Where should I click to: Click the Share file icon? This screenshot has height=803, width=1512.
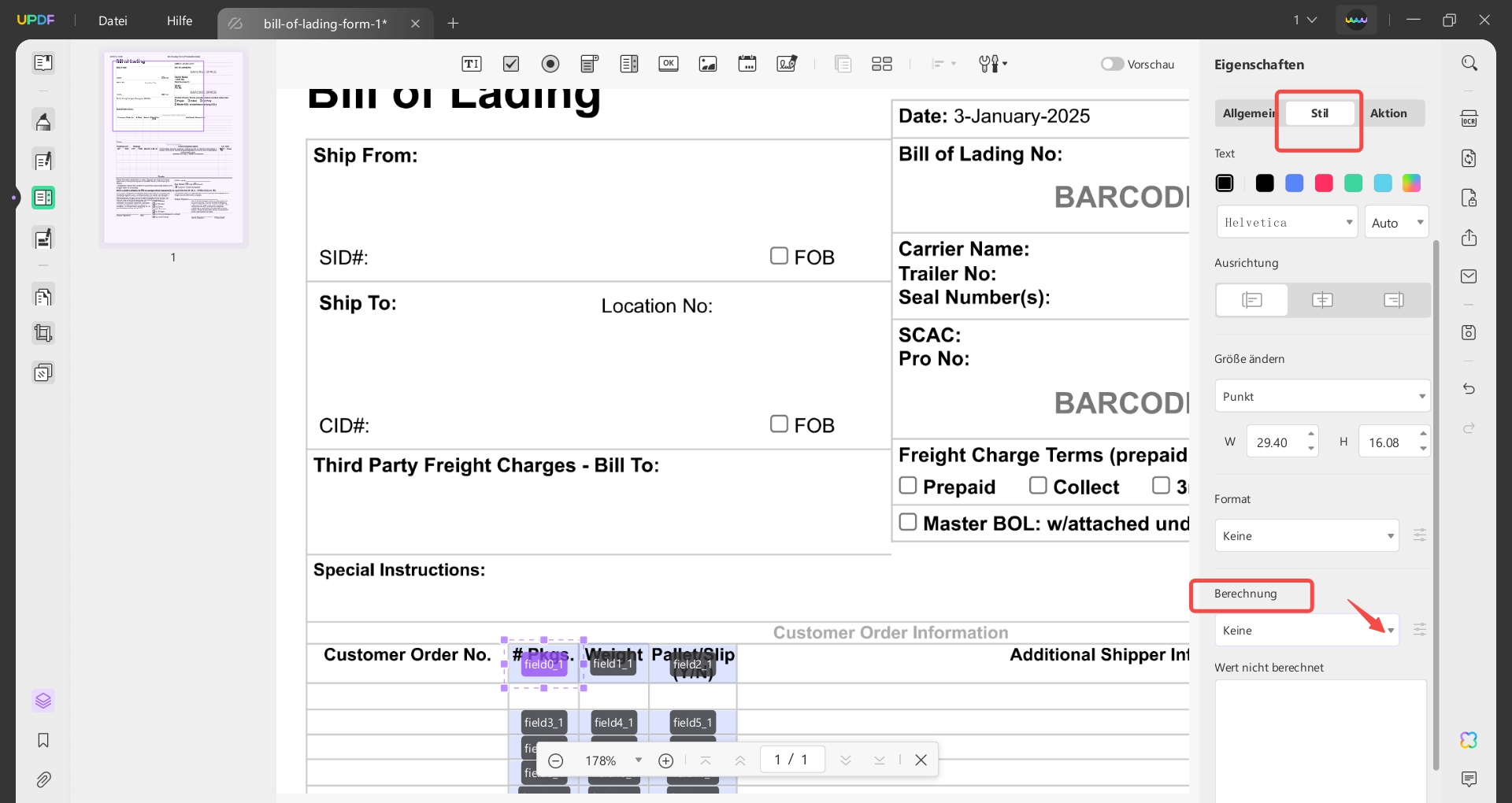tap(1469, 238)
